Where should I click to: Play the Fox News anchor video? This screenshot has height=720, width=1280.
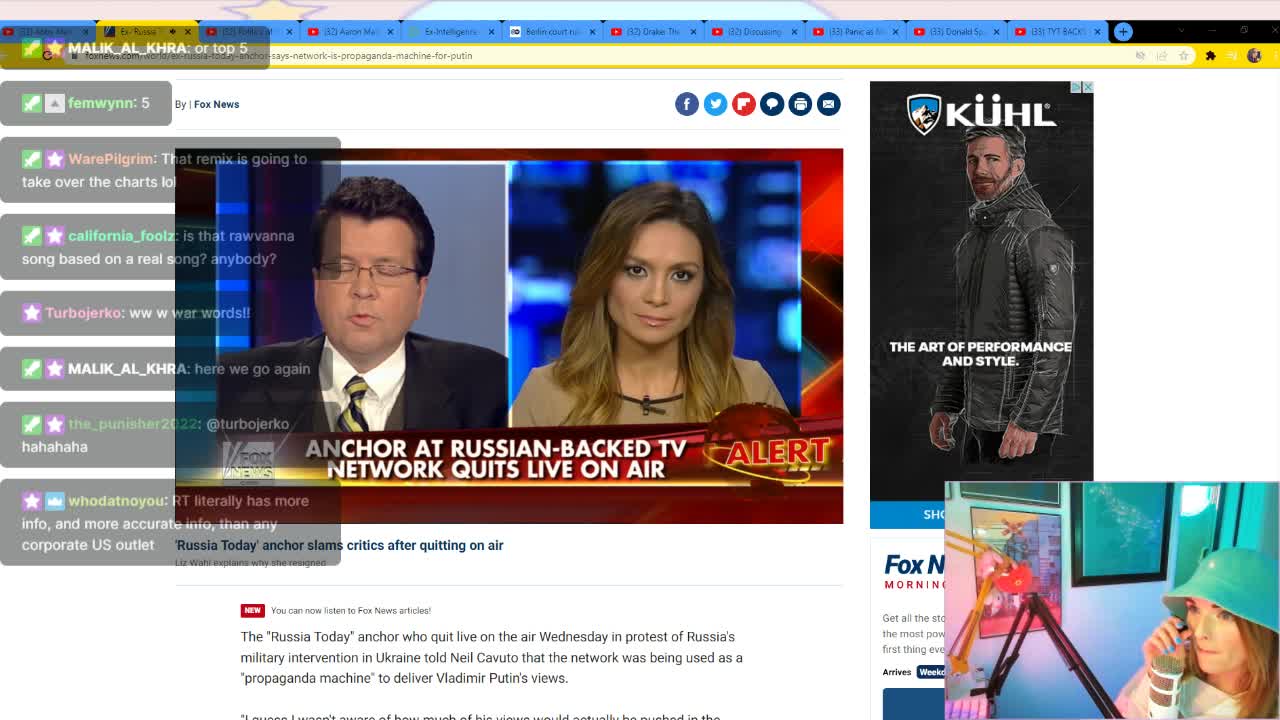(509, 336)
